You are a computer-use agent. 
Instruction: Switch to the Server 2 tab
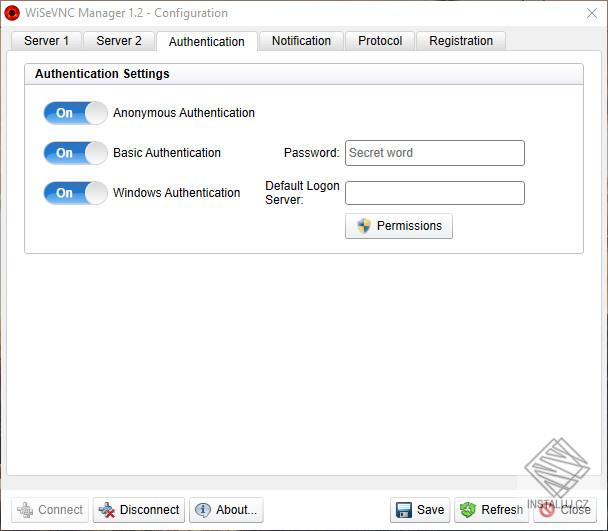point(119,41)
